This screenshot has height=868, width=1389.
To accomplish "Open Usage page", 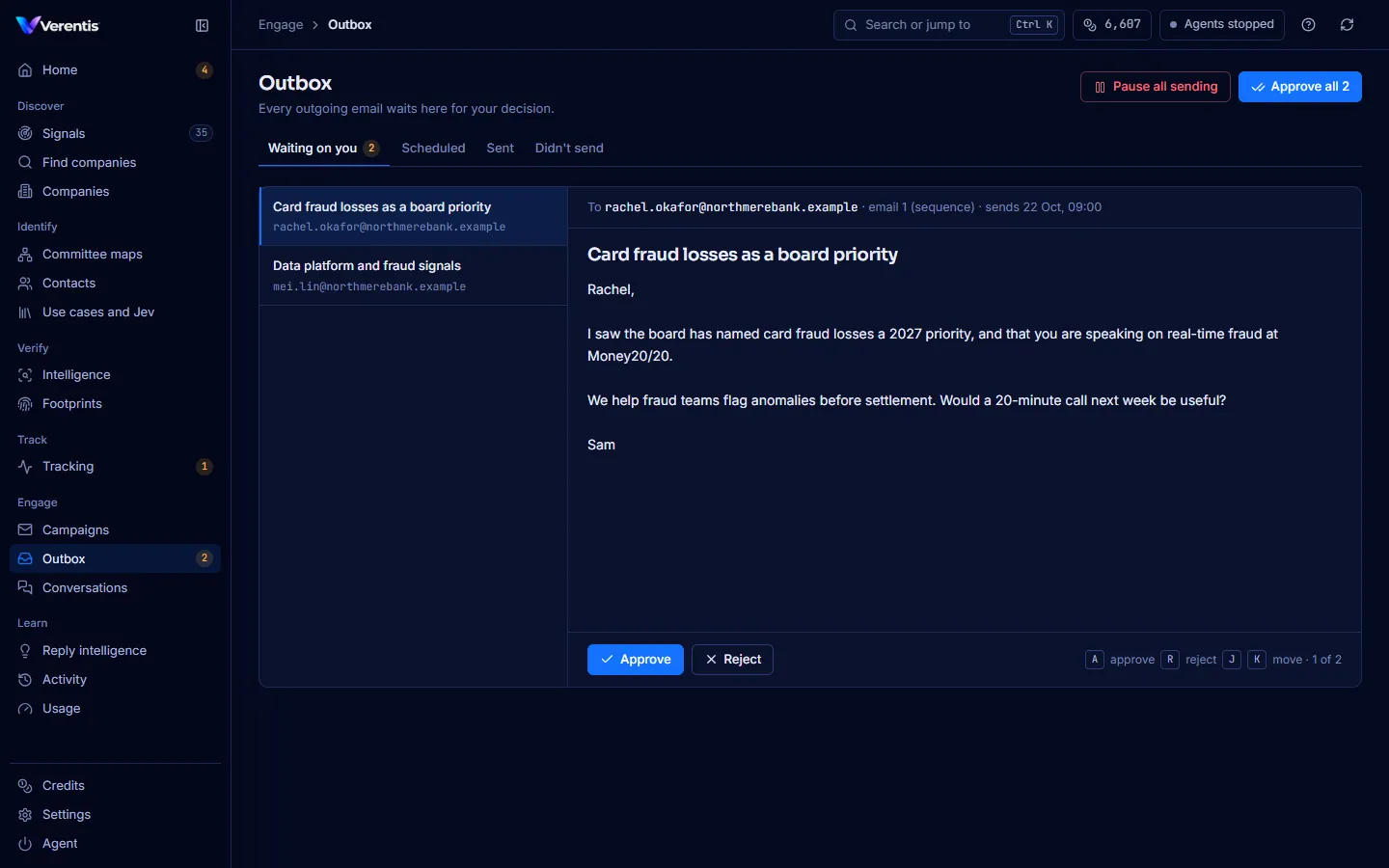I will coord(115,708).
